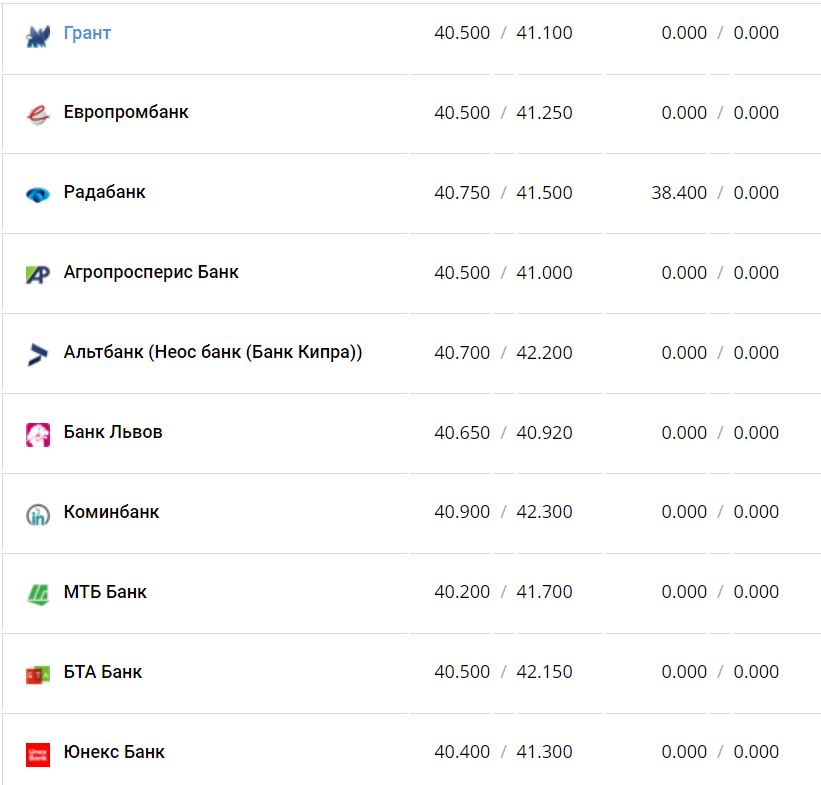Click the БТА Банк logo icon
821x785 pixels.
[38, 674]
